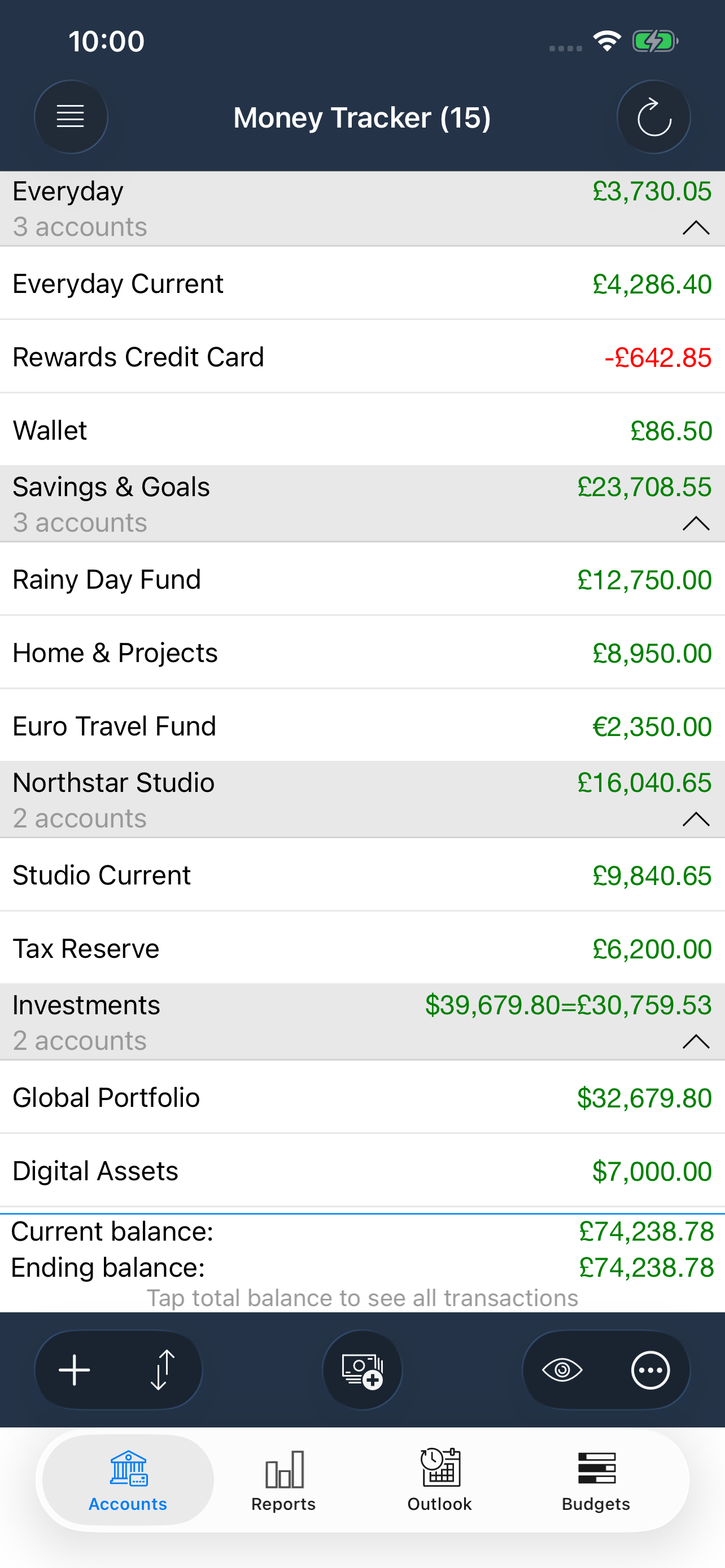Open the hamburger menu icon
The image size is (725, 1568).
pos(71,116)
